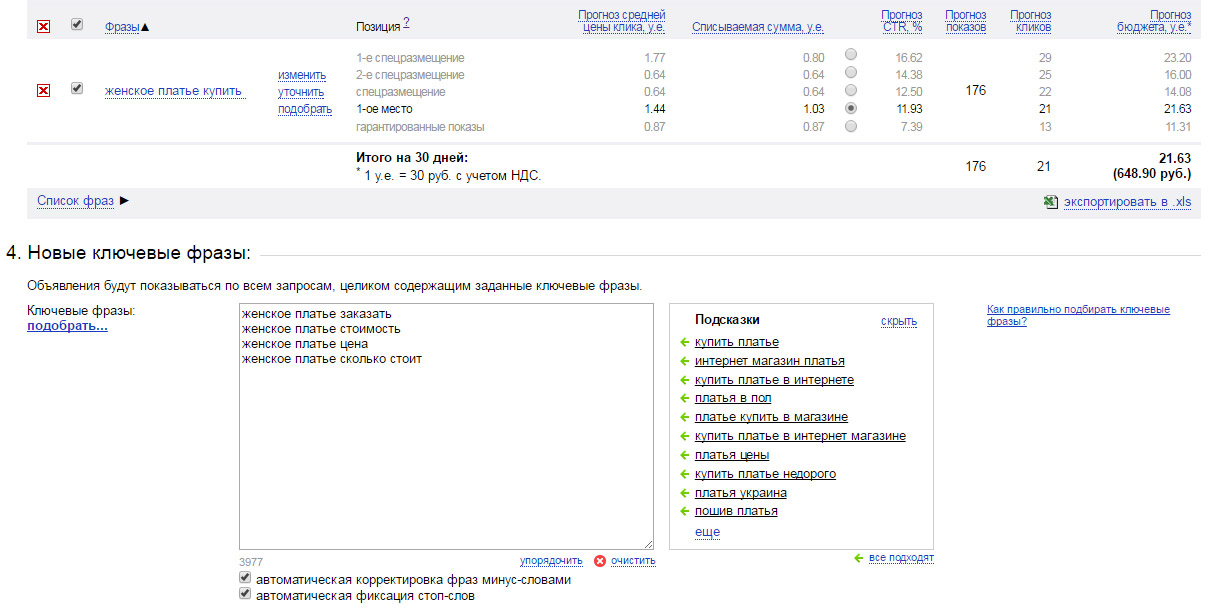Delete the 'женское платье купить' phrase row
This screenshot has width=1221, height=616.
pos(43,91)
